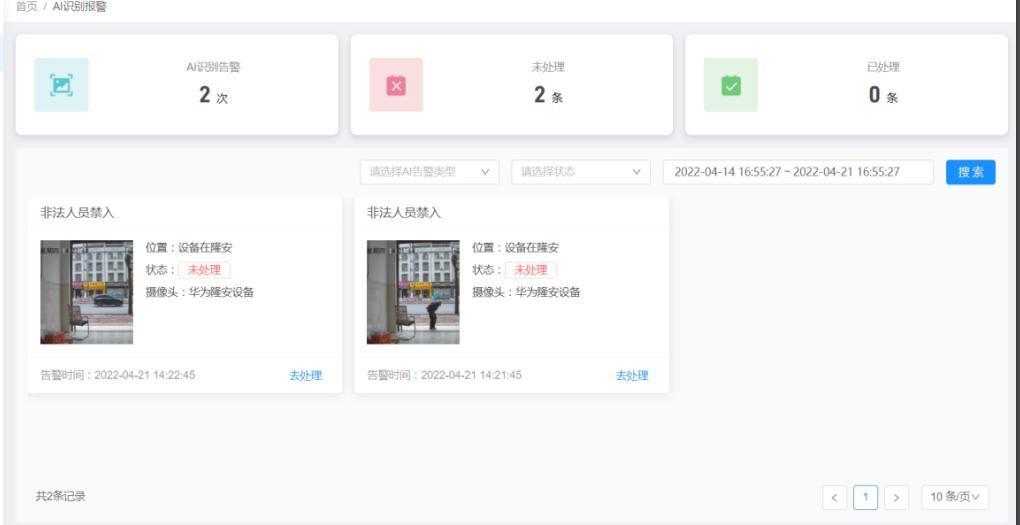The width and height of the screenshot is (1020, 525).
Task: Click the AI识别告警 blue scan icon
Action: tap(61, 85)
